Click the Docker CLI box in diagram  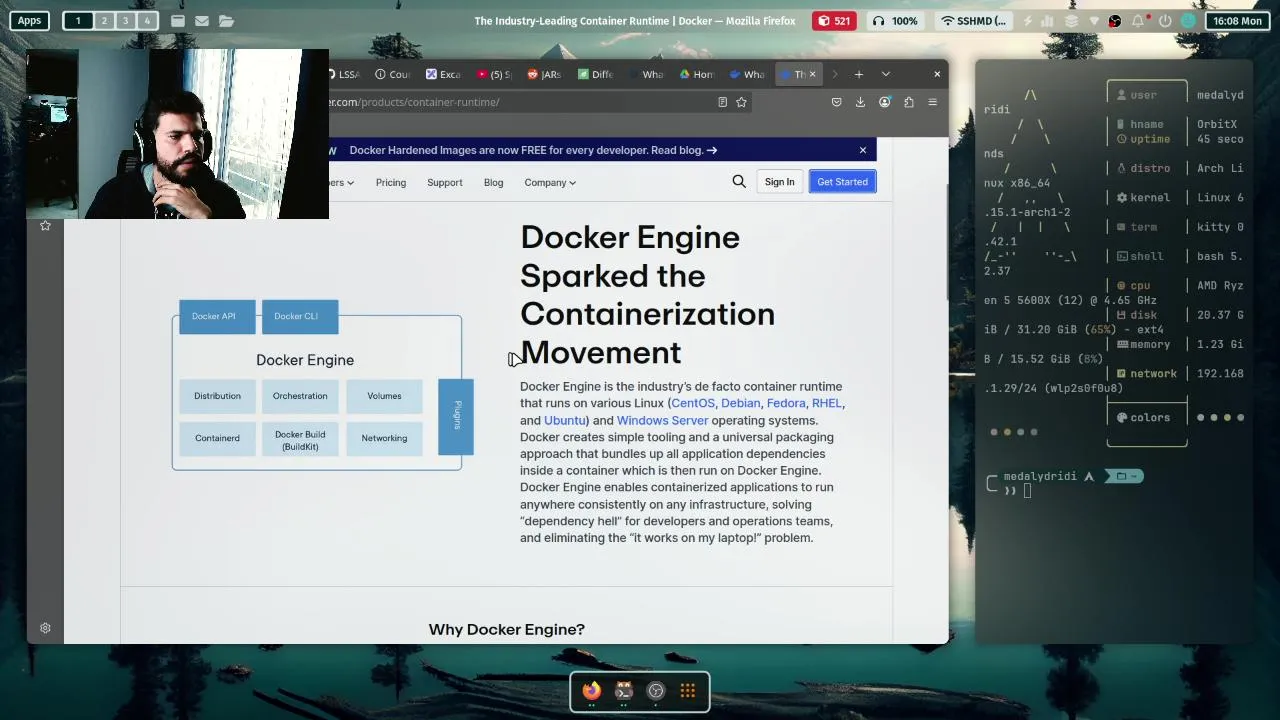tap(300, 316)
